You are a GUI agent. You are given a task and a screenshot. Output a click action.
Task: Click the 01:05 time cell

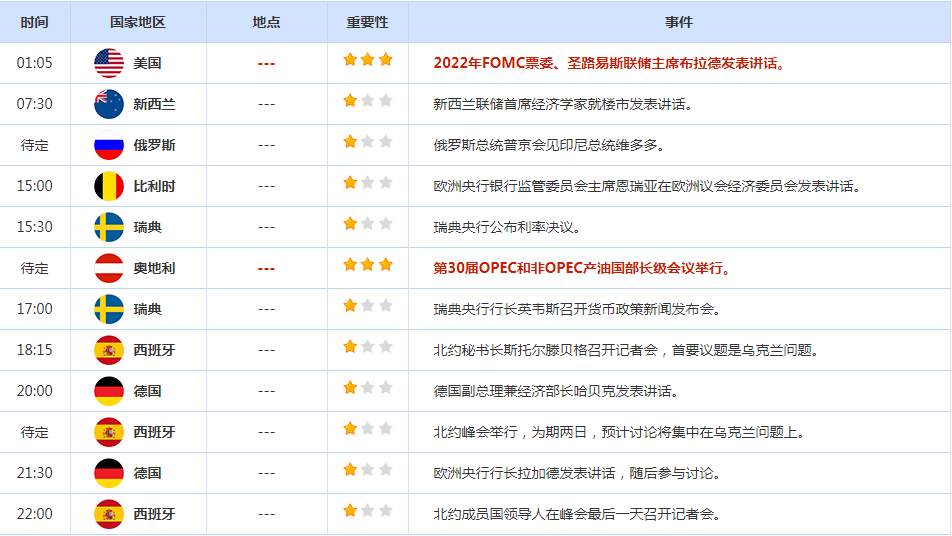35,63
